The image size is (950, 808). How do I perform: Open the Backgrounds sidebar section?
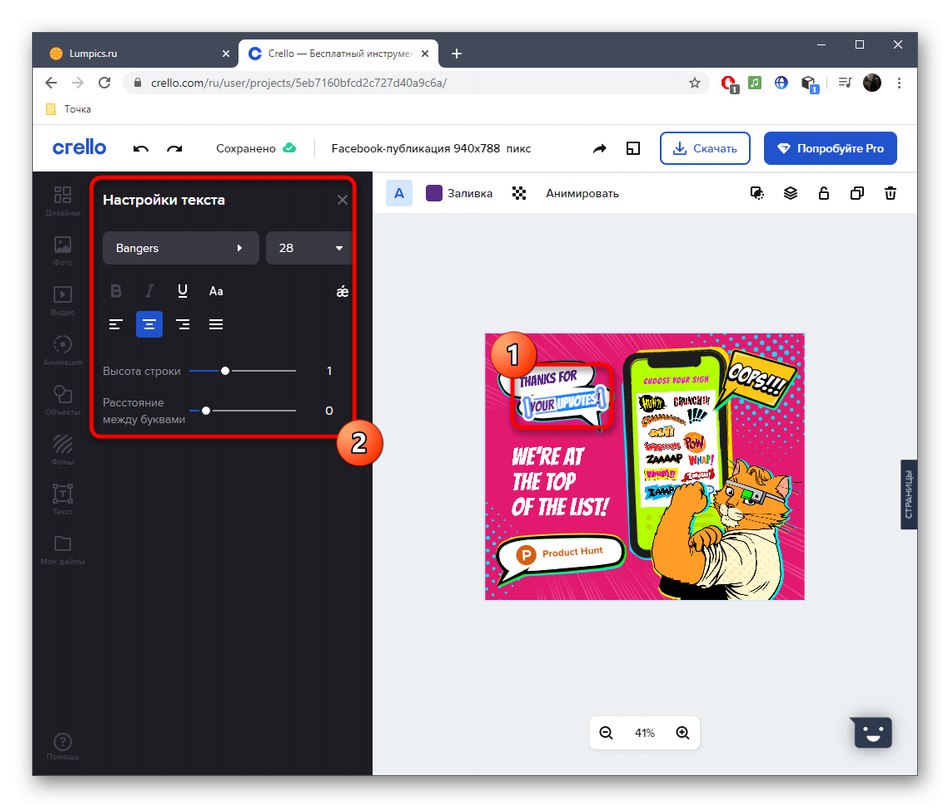pyautogui.click(x=62, y=450)
